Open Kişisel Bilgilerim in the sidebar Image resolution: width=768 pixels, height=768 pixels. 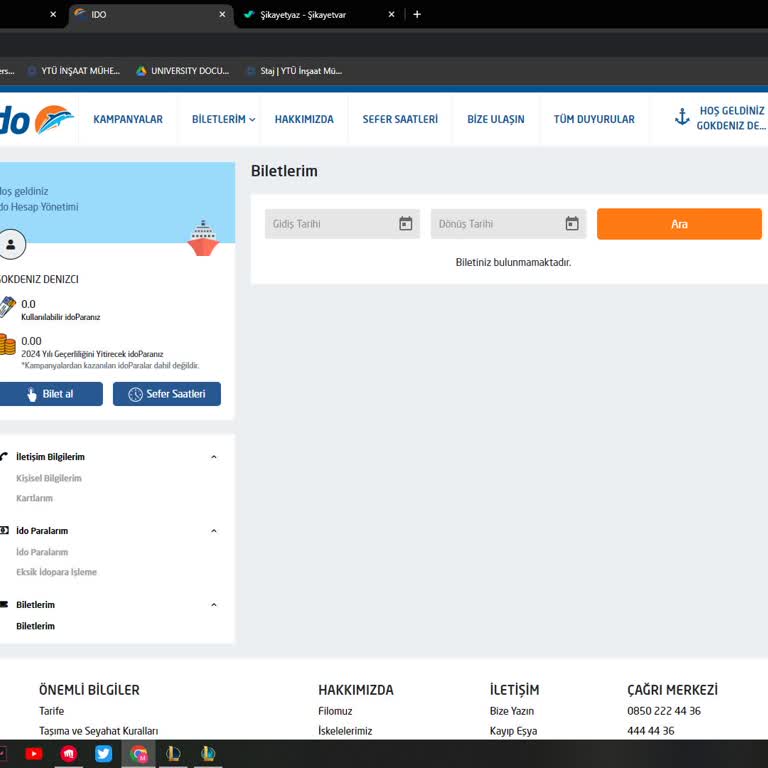pos(49,478)
